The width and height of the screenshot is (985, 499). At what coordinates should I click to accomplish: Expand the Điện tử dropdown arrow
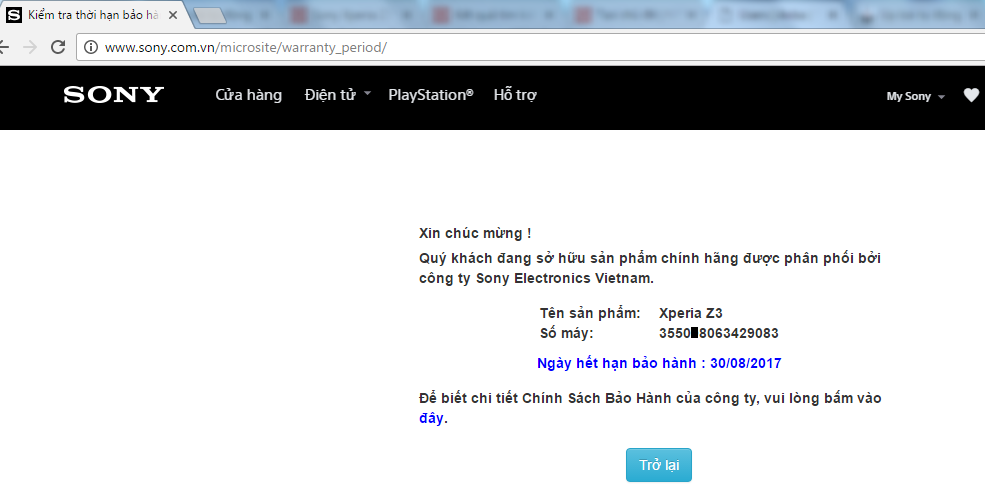tap(367, 94)
